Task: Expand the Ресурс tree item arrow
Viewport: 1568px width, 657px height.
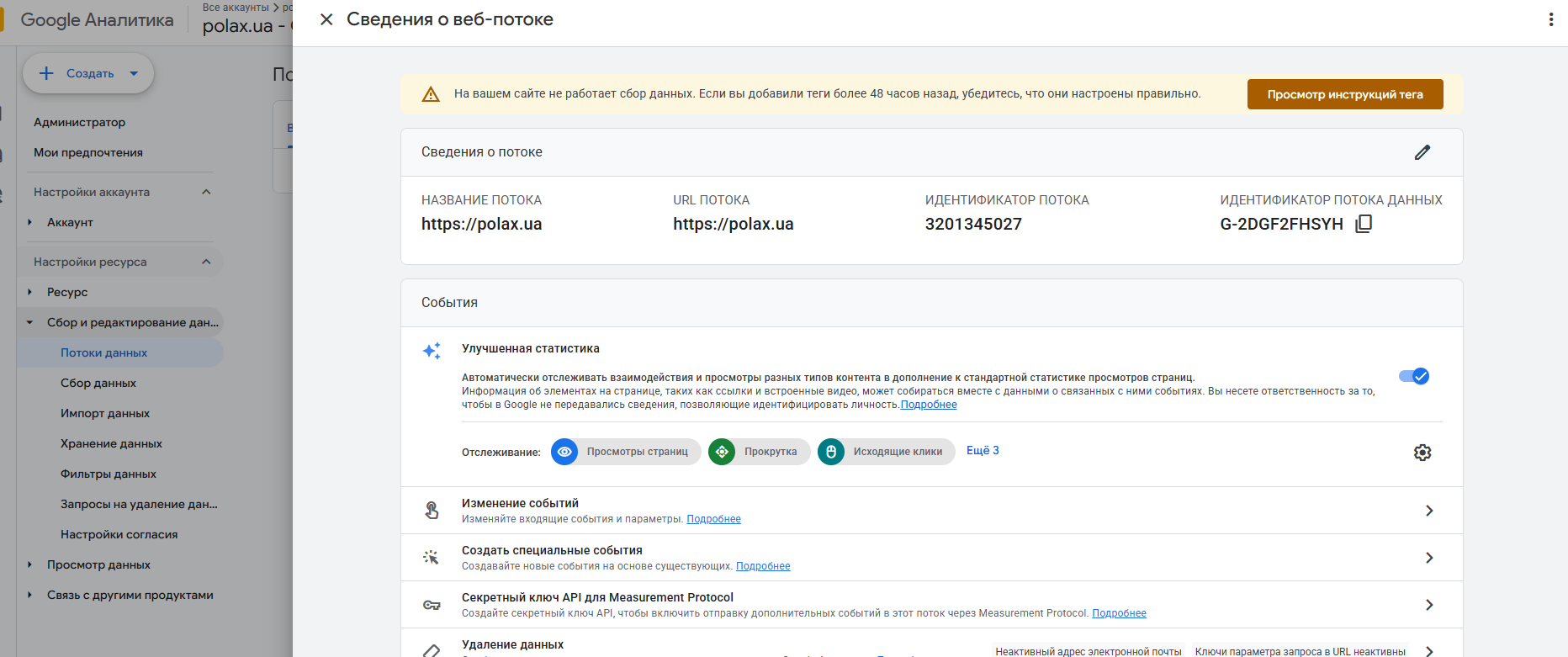Action: tap(29, 292)
